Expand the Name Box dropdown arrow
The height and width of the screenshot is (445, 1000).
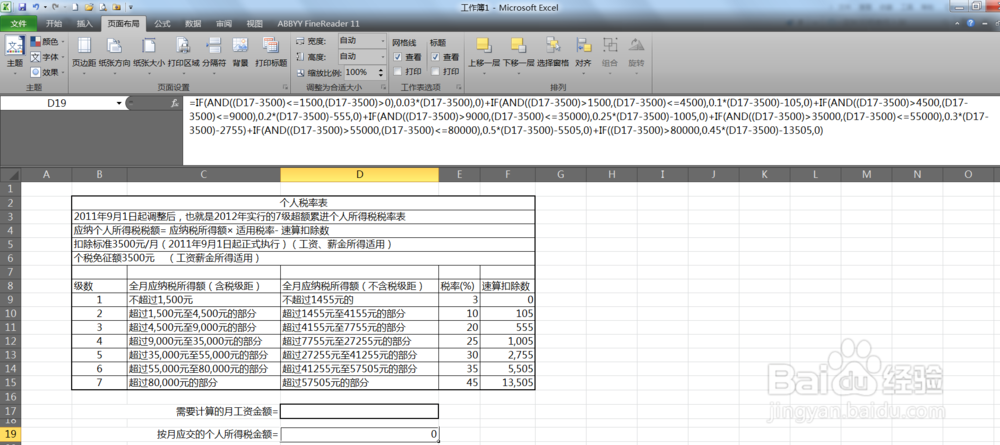coord(119,103)
